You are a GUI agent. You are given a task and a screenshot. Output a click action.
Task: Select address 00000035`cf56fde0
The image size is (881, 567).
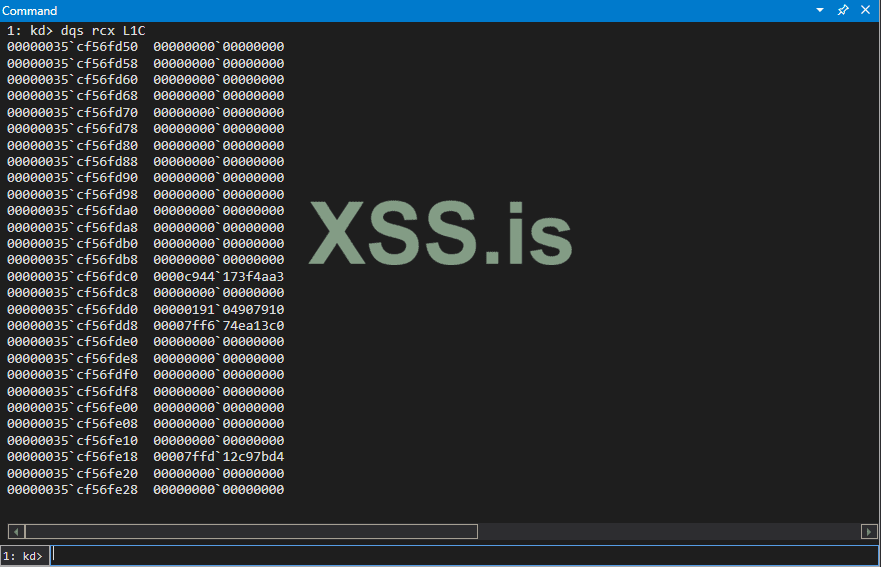72,342
